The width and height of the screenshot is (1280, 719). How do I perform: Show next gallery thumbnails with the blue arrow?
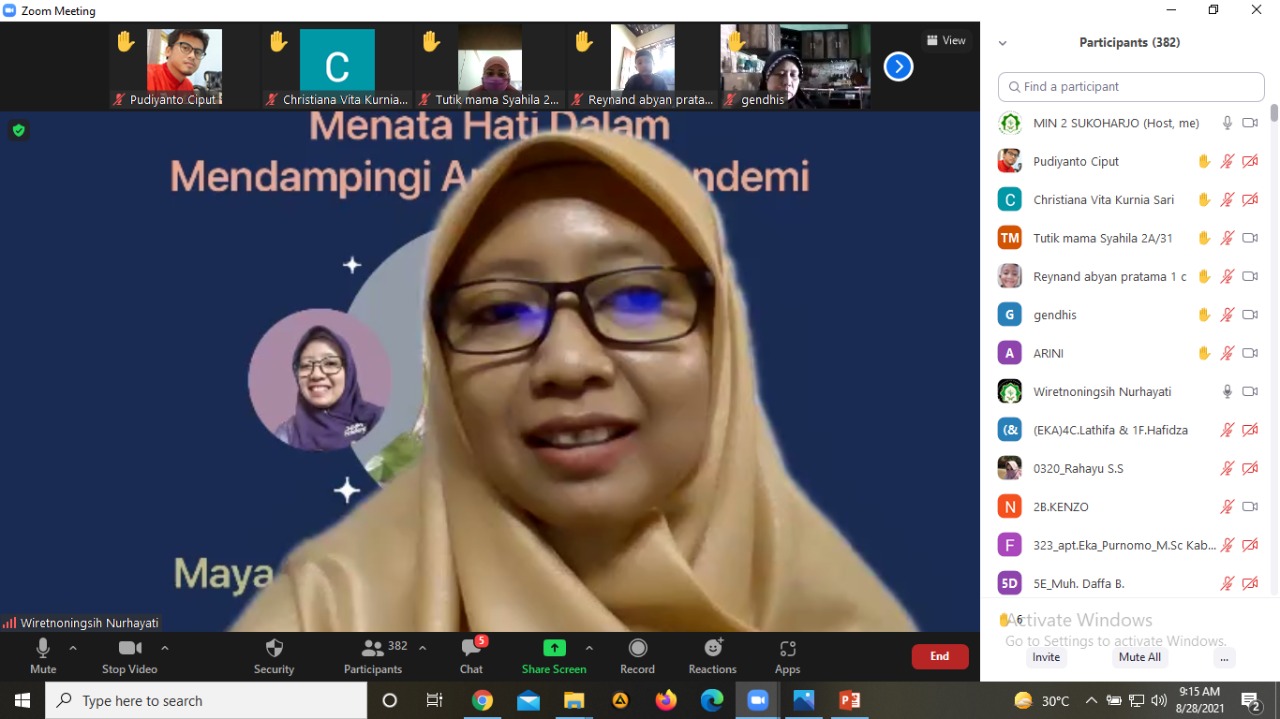pos(898,67)
